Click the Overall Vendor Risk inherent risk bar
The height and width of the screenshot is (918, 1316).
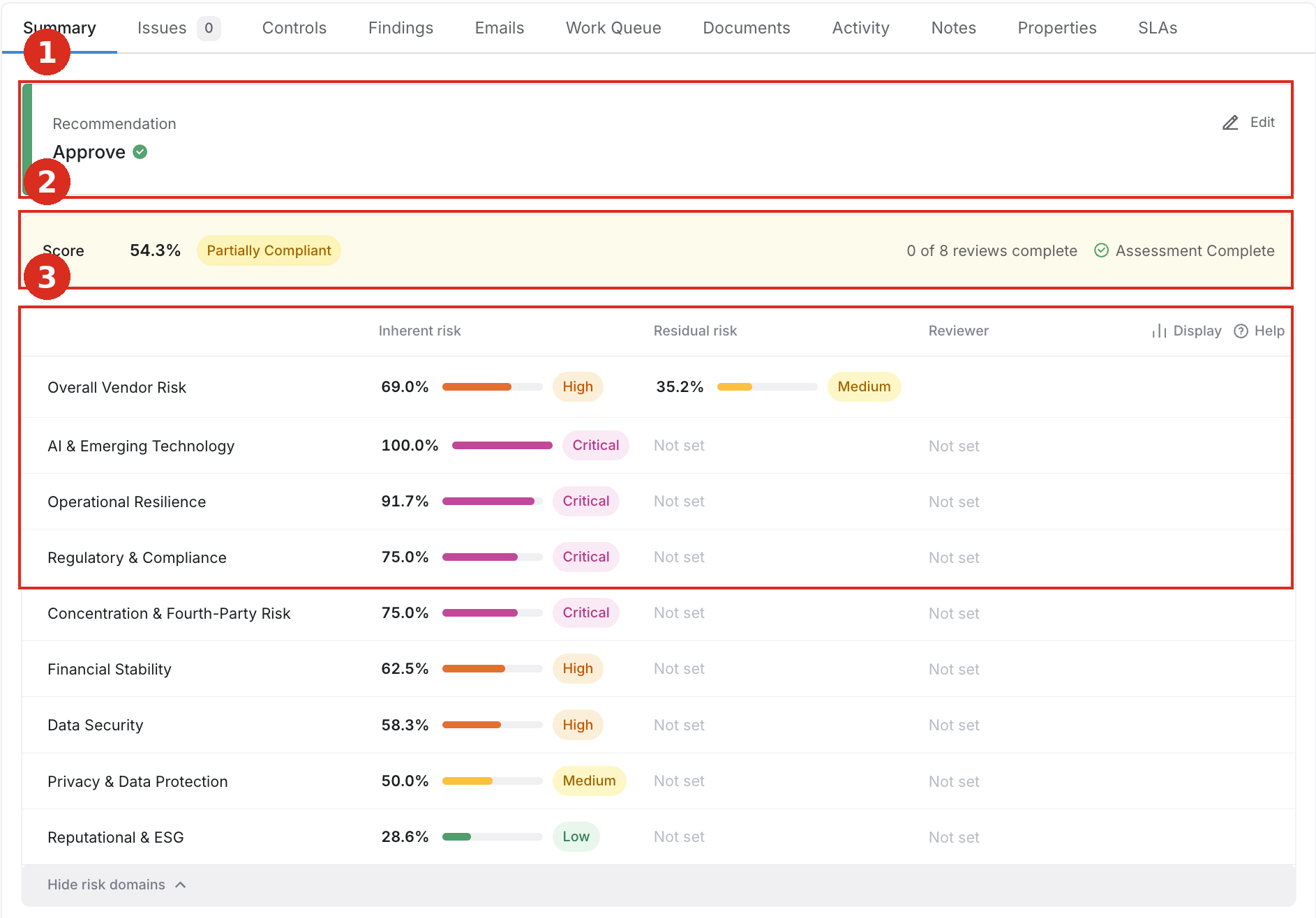point(493,386)
